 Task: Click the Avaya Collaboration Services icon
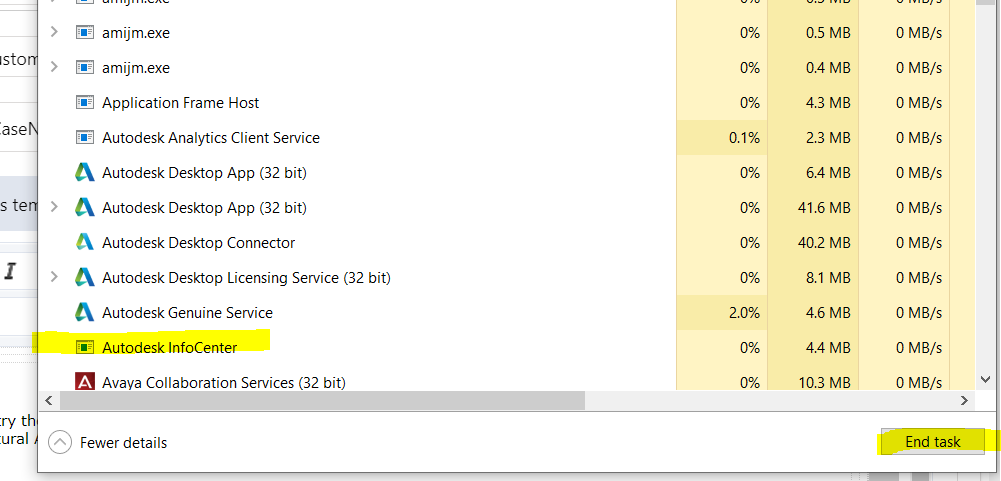[x=85, y=383]
